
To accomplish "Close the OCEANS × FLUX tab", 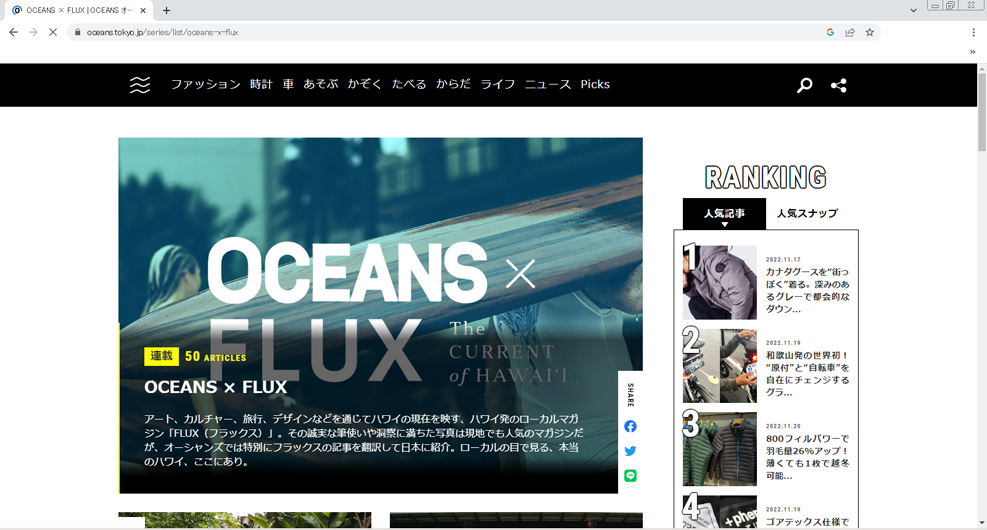I will [143, 10].
